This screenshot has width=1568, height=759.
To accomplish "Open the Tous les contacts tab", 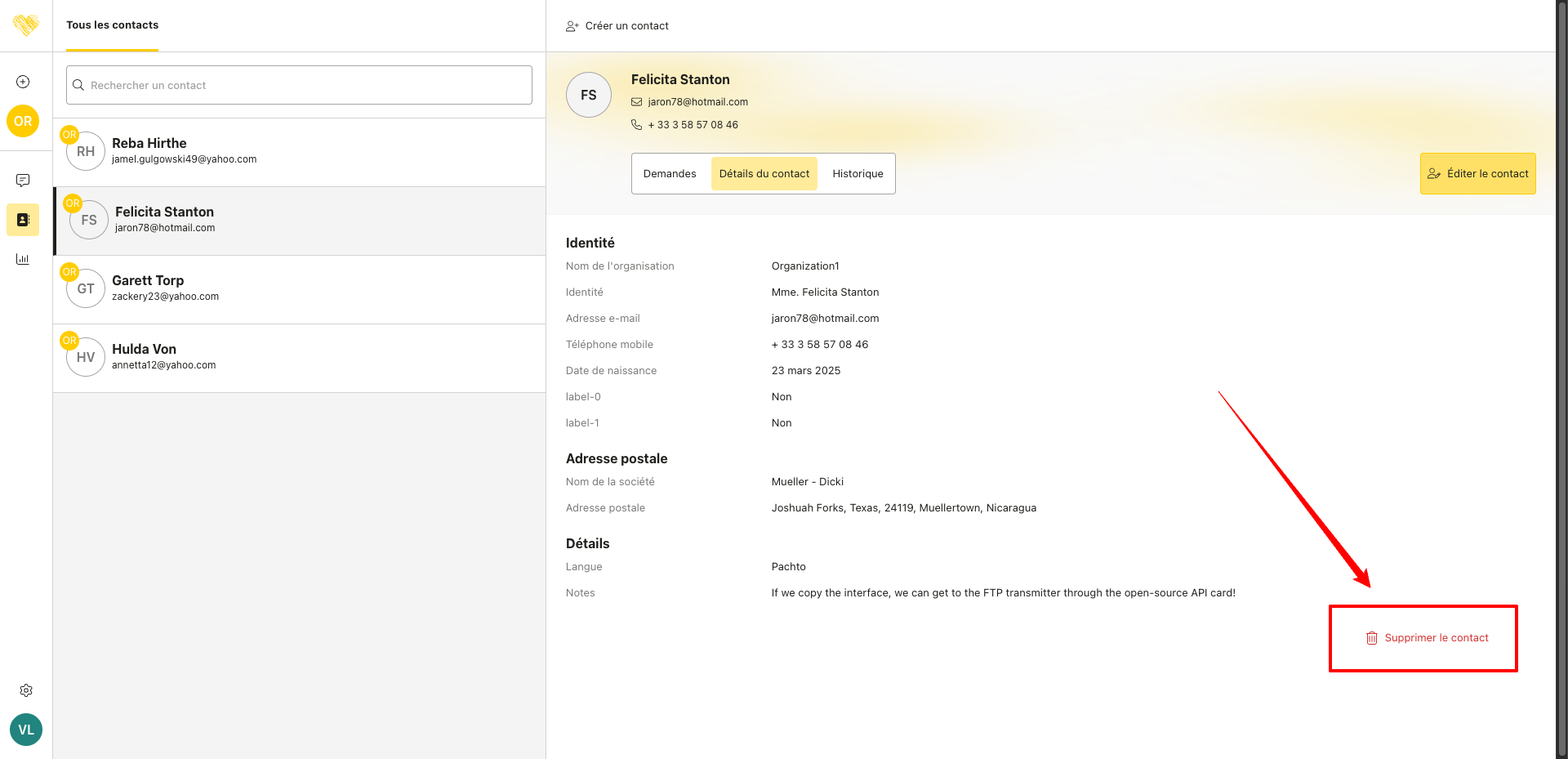I will [x=113, y=25].
